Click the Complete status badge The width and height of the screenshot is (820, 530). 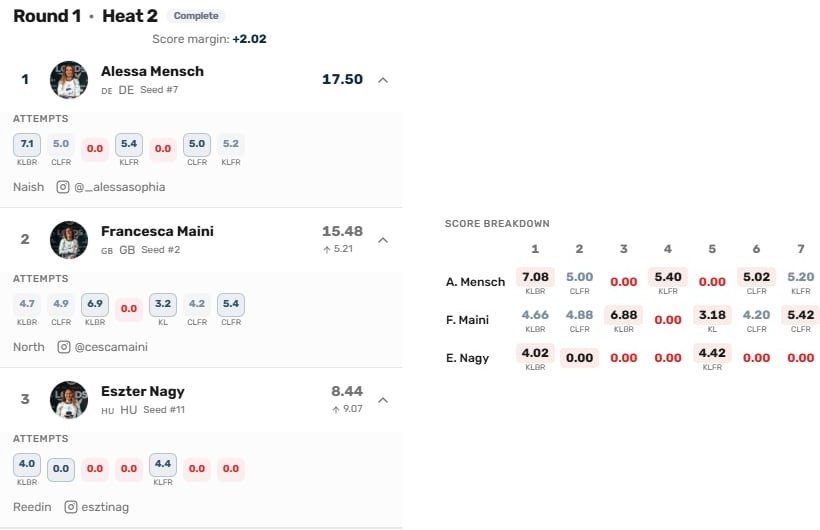(x=196, y=16)
